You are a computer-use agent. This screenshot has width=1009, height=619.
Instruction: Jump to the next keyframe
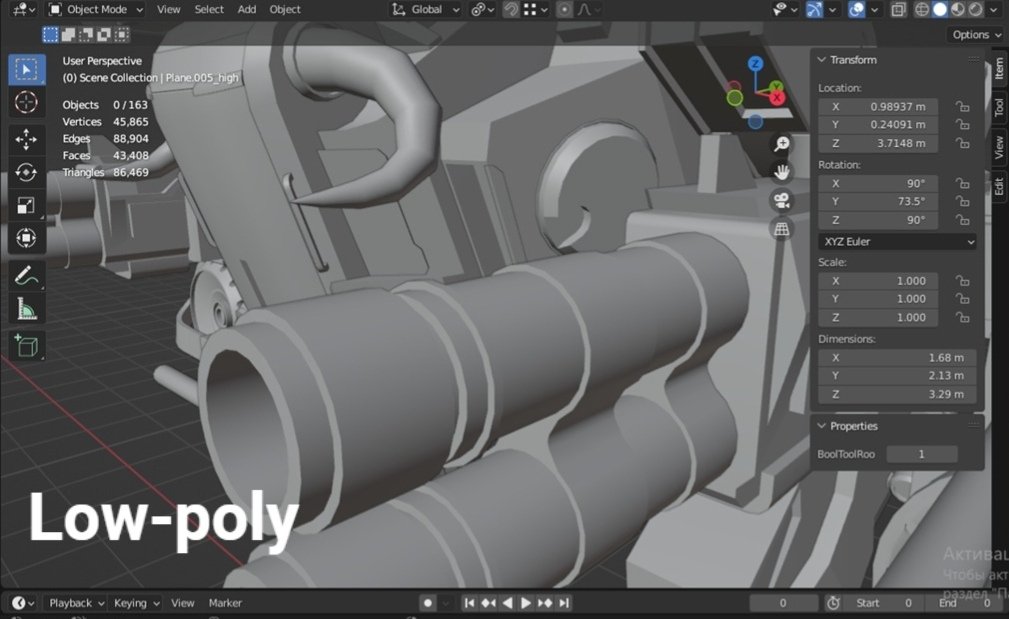545,603
